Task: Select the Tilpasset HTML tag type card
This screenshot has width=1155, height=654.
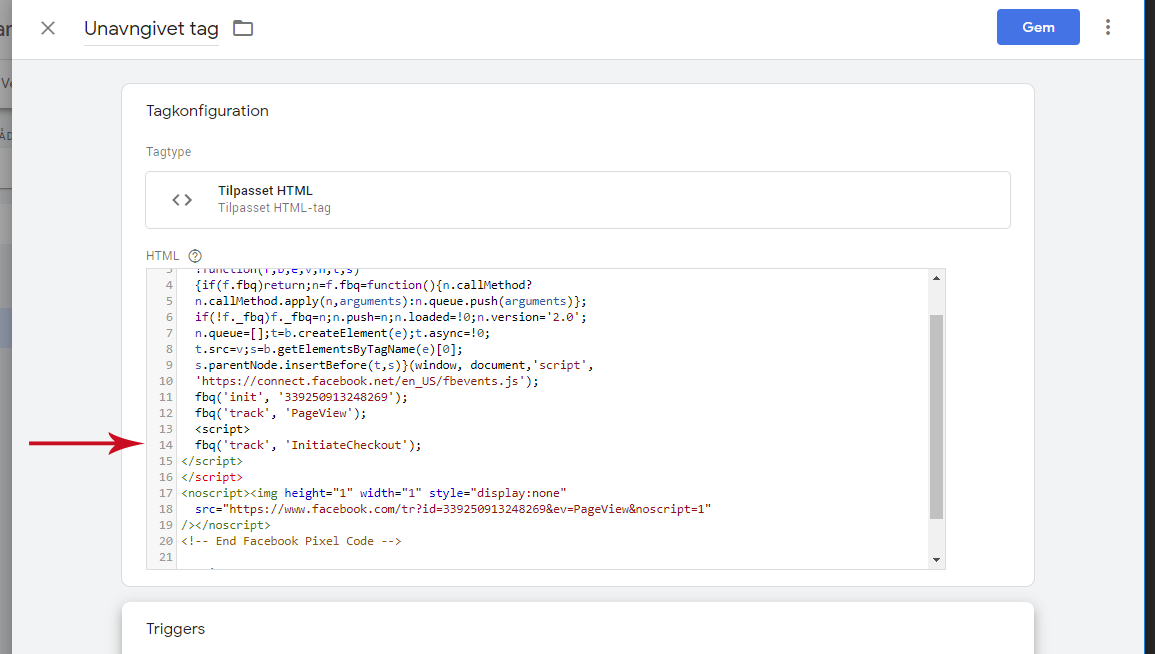Action: tap(577, 200)
